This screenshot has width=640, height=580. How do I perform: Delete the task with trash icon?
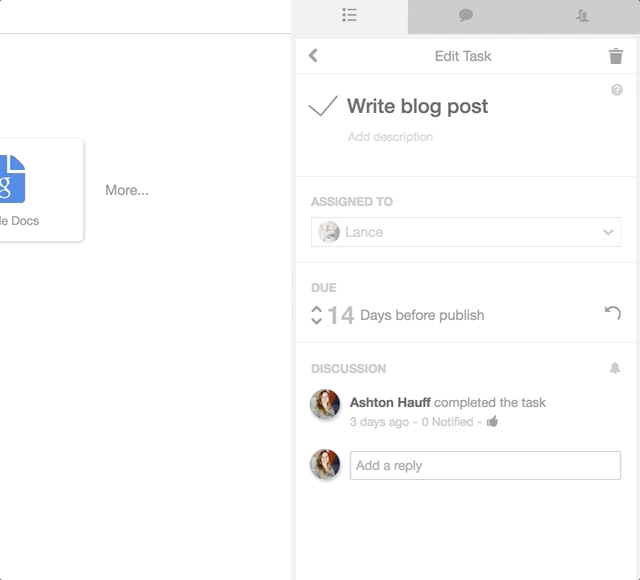(616, 56)
